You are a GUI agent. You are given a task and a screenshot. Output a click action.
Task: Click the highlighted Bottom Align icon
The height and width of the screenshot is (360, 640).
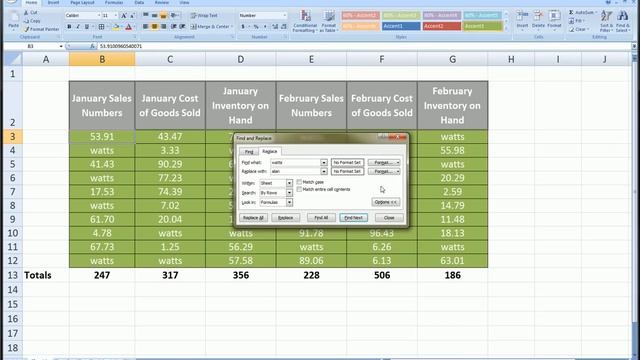coord(163,15)
